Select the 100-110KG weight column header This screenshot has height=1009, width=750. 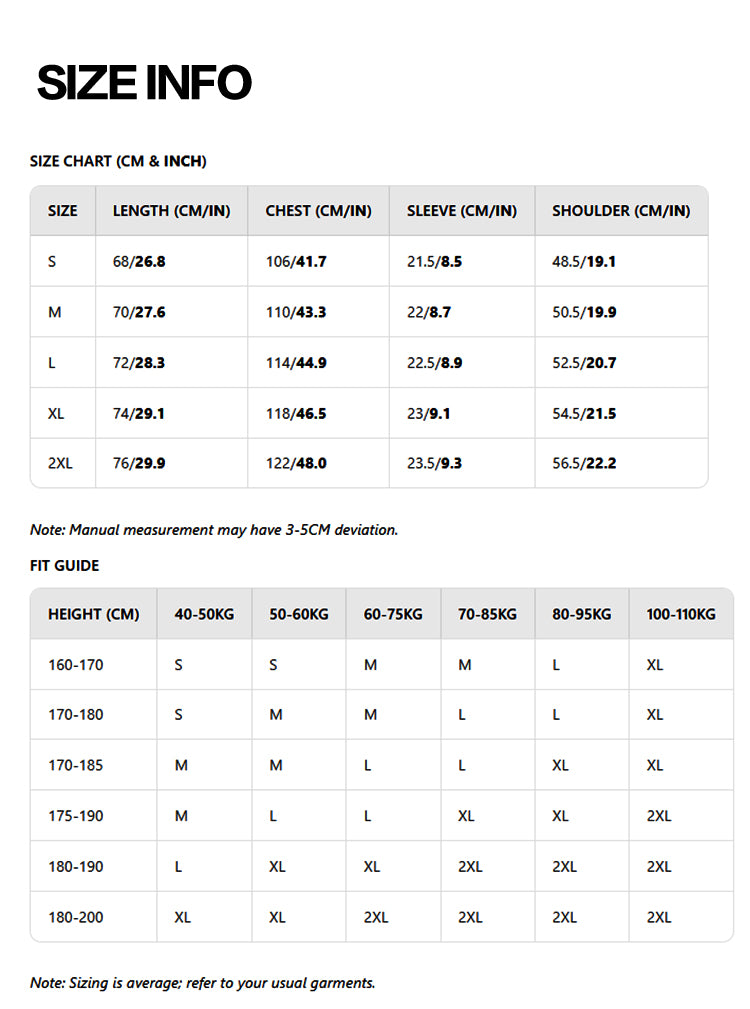coord(681,614)
